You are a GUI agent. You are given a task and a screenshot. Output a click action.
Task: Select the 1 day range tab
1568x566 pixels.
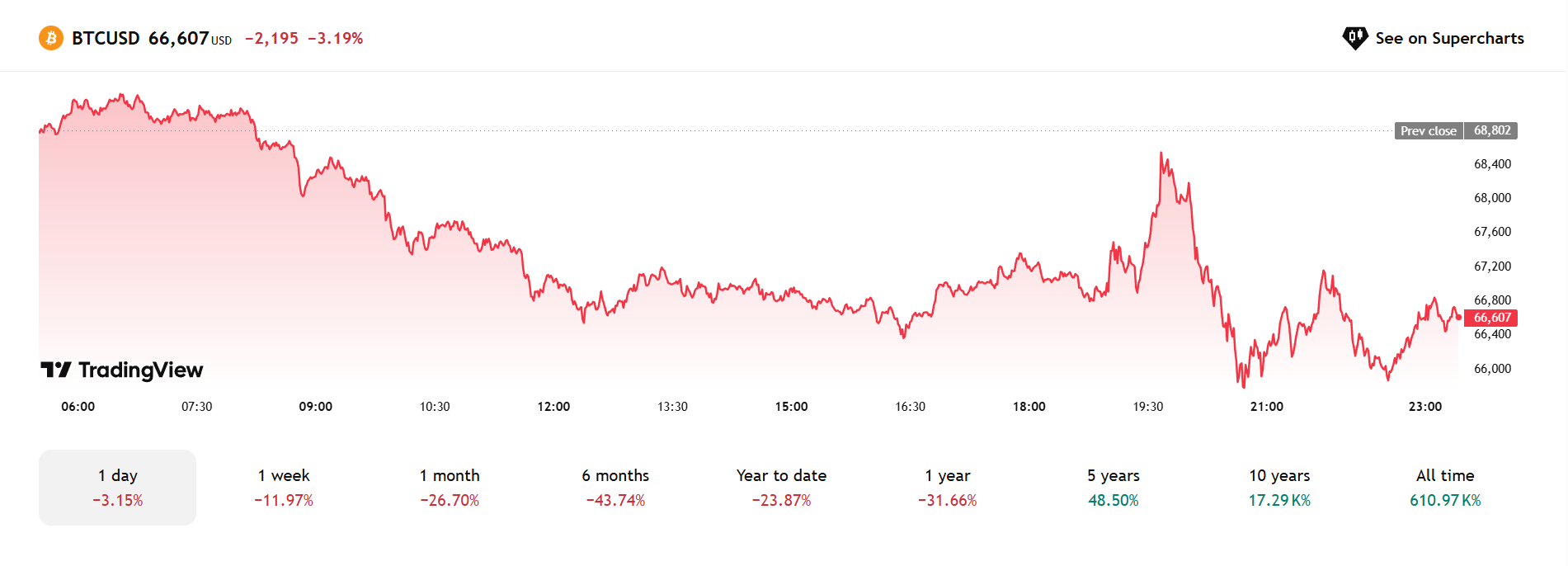coord(117,487)
